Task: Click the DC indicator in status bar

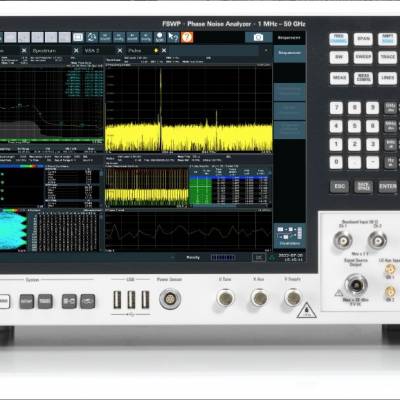Action: (x=258, y=257)
